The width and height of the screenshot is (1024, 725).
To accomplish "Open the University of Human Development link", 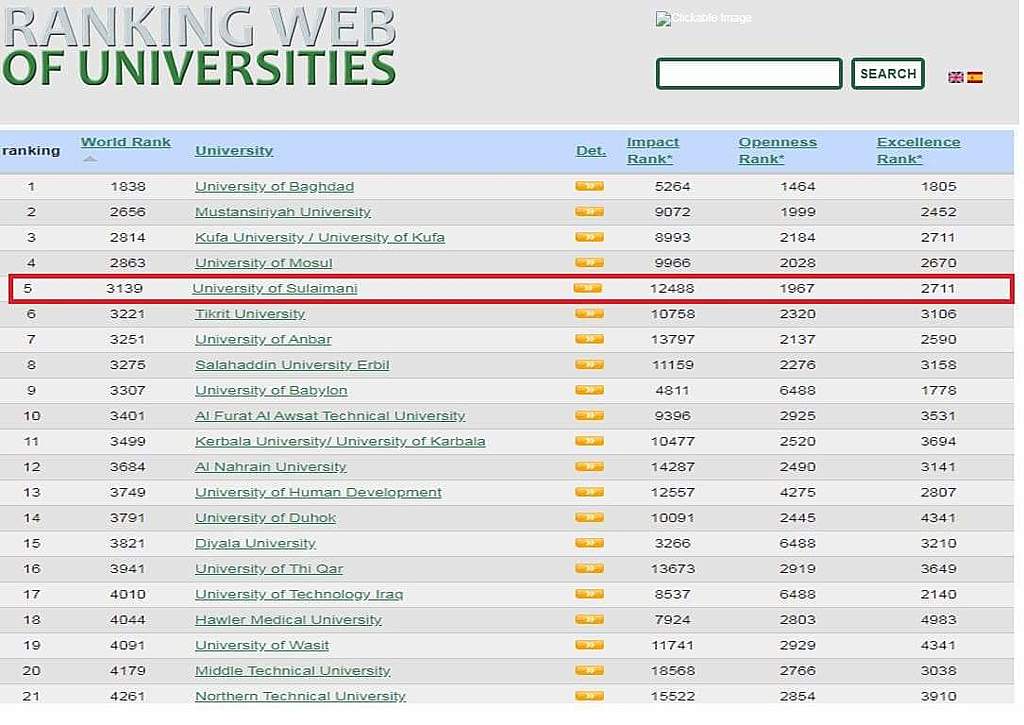I will [318, 492].
